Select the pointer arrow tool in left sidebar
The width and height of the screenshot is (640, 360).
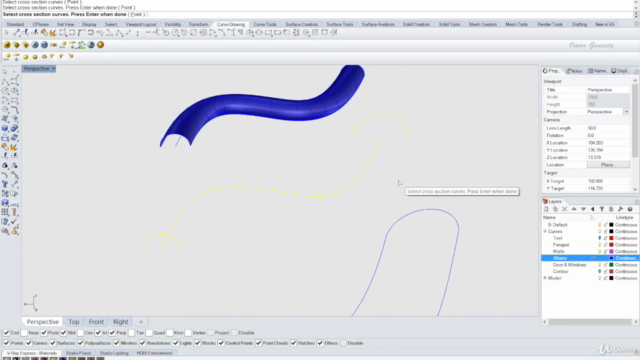click(x=5, y=71)
